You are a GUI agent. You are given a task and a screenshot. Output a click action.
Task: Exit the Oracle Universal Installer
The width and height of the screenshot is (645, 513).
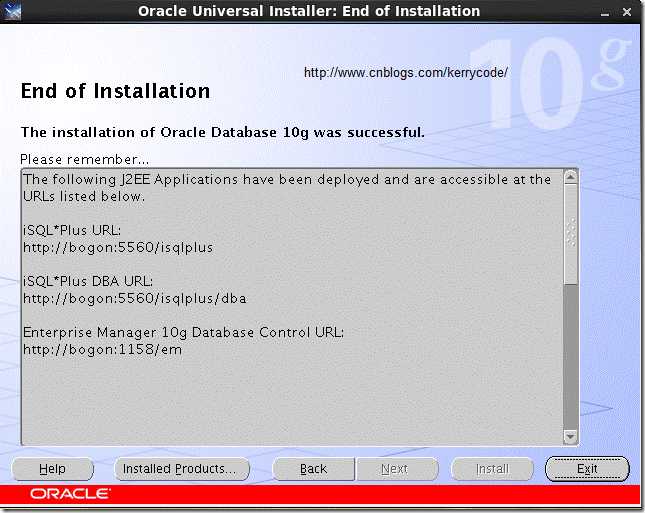(587, 469)
